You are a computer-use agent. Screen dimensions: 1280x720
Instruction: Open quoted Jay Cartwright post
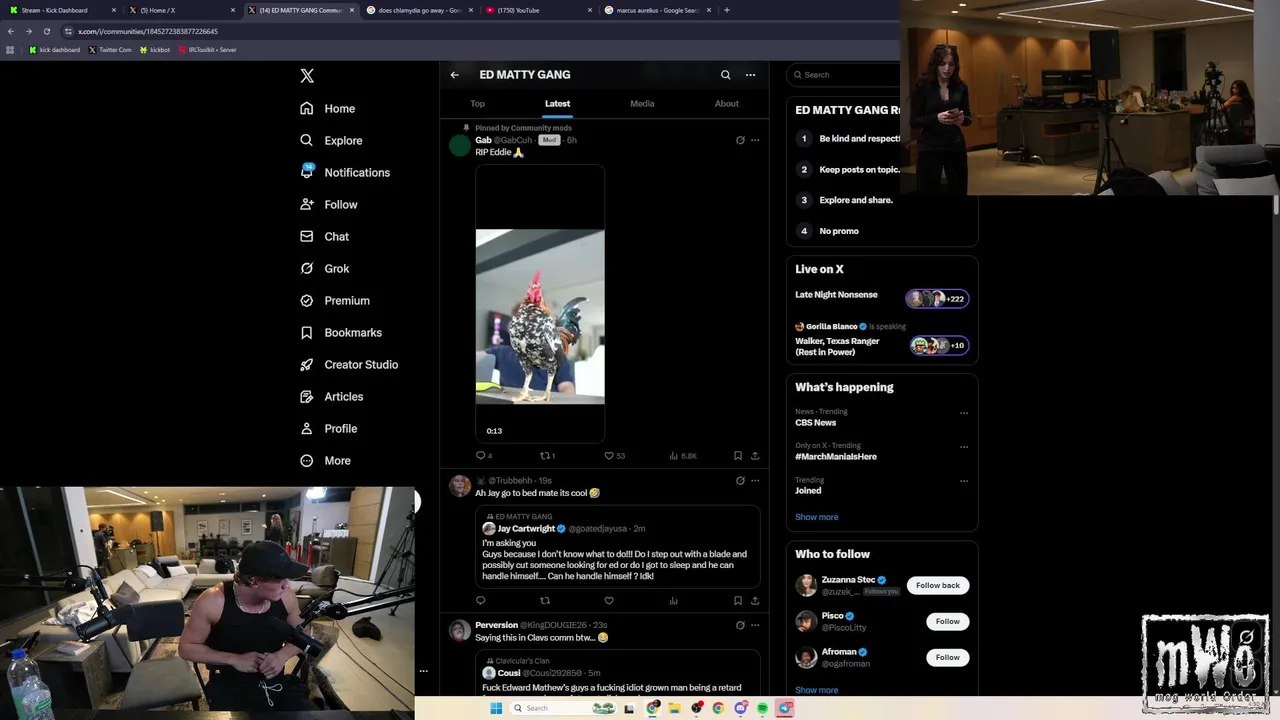(618, 547)
